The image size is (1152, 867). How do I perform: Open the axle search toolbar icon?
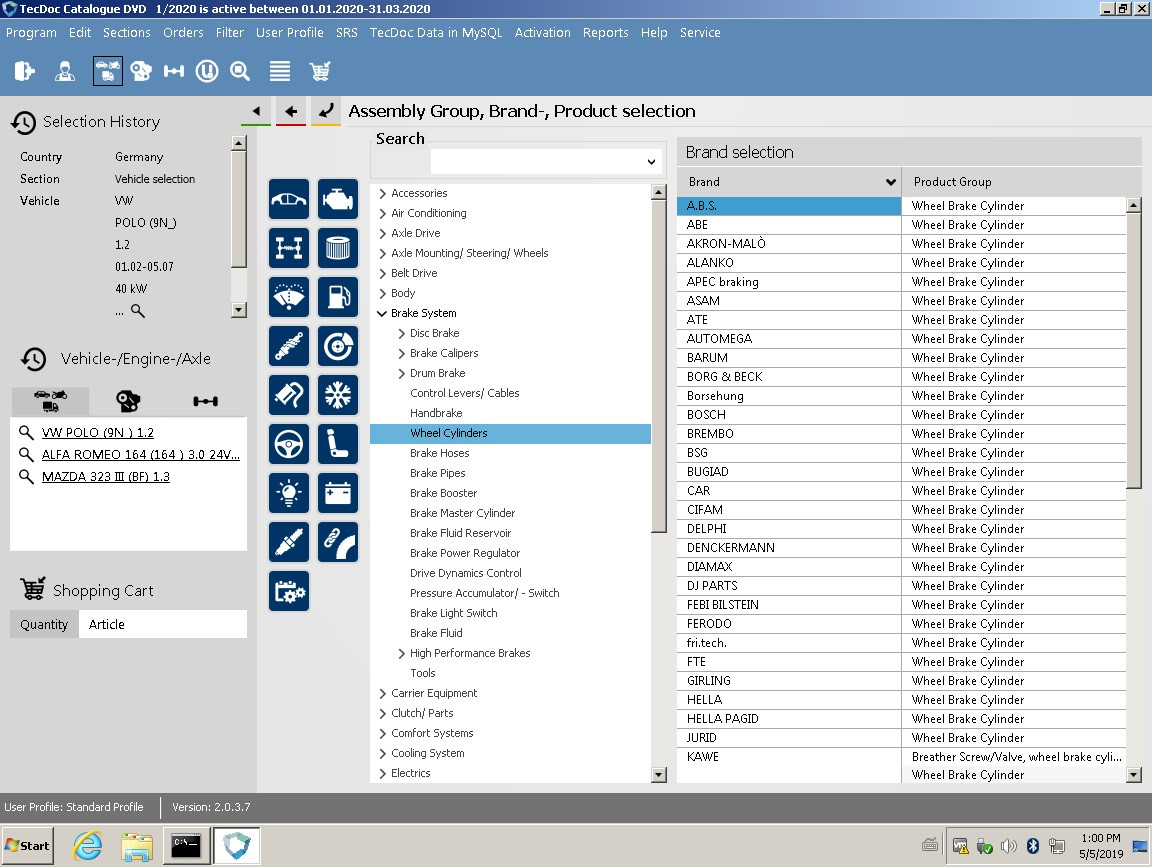coord(174,71)
